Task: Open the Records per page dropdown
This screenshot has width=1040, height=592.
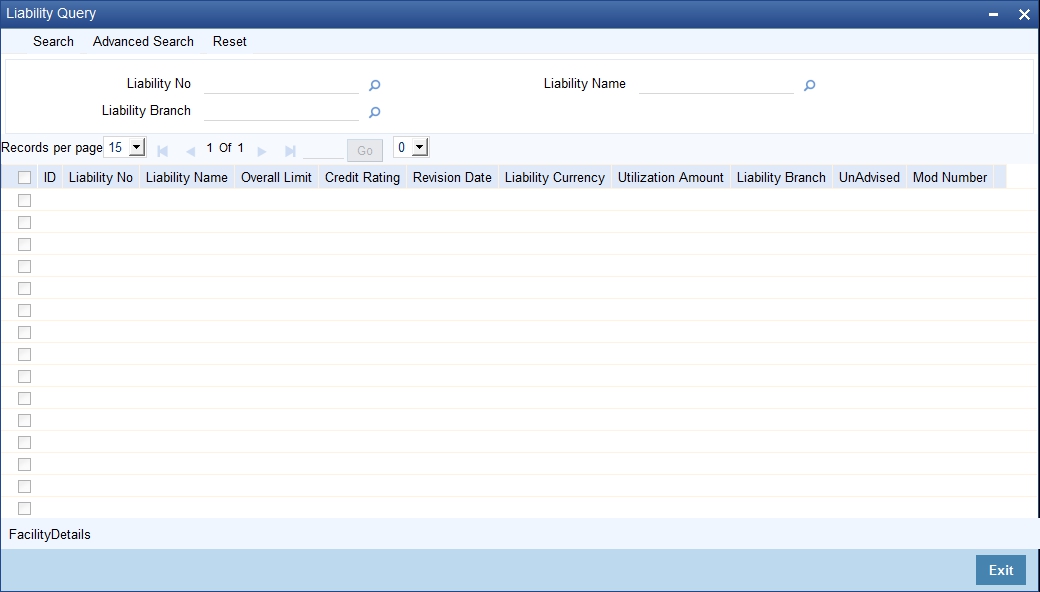Action: coord(125,147)
